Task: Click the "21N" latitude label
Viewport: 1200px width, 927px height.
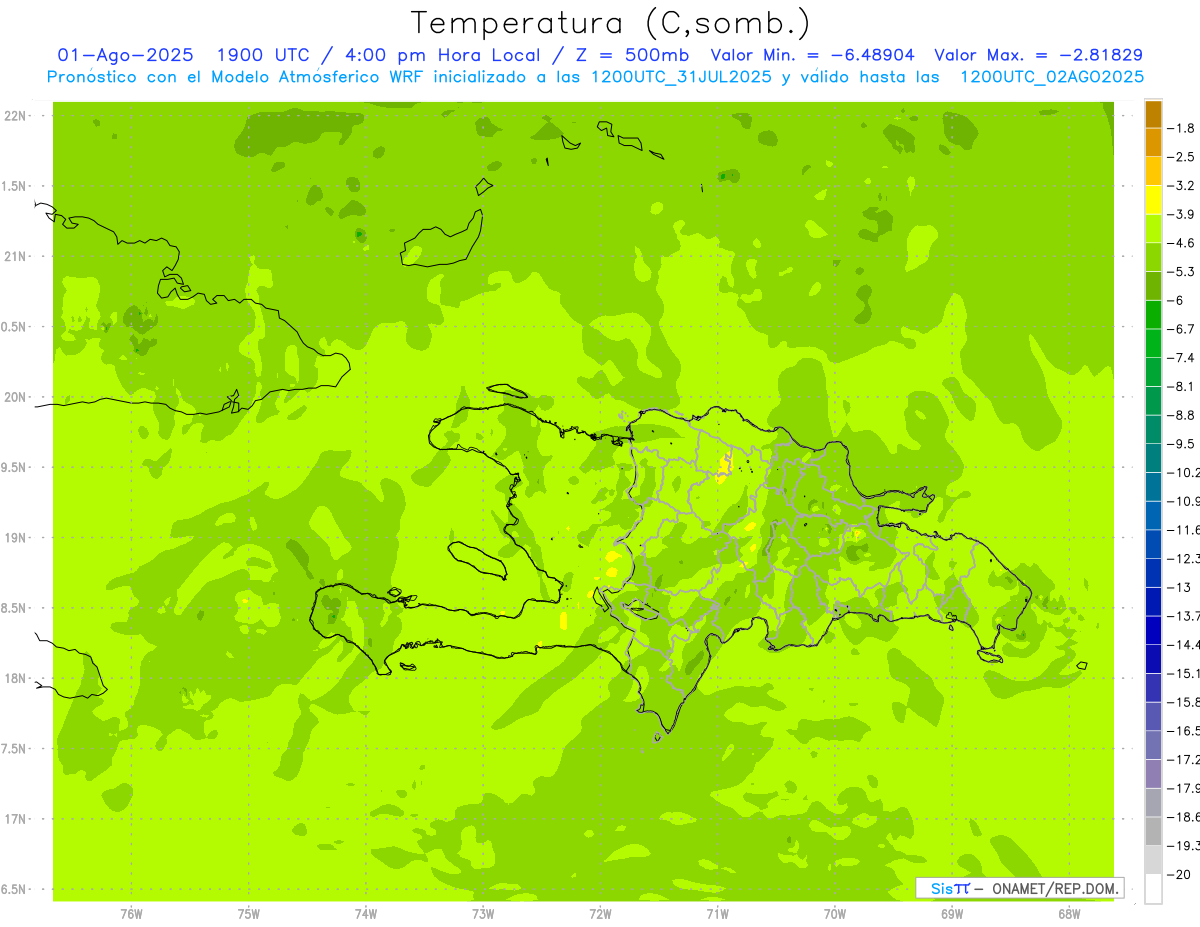Action: pos(16,257)
